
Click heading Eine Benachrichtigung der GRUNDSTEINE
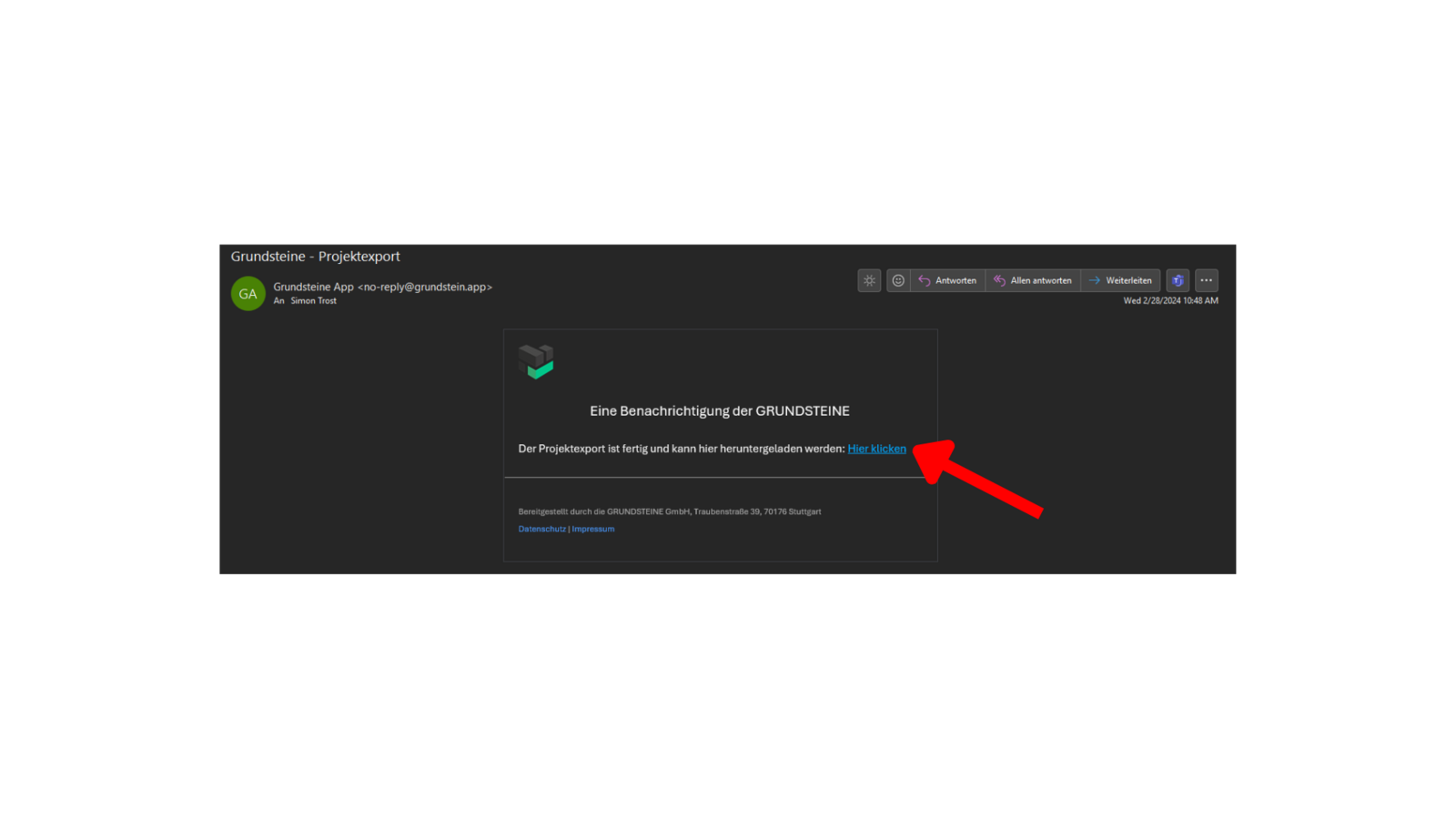pyautogui.click(x=720, y=411)
